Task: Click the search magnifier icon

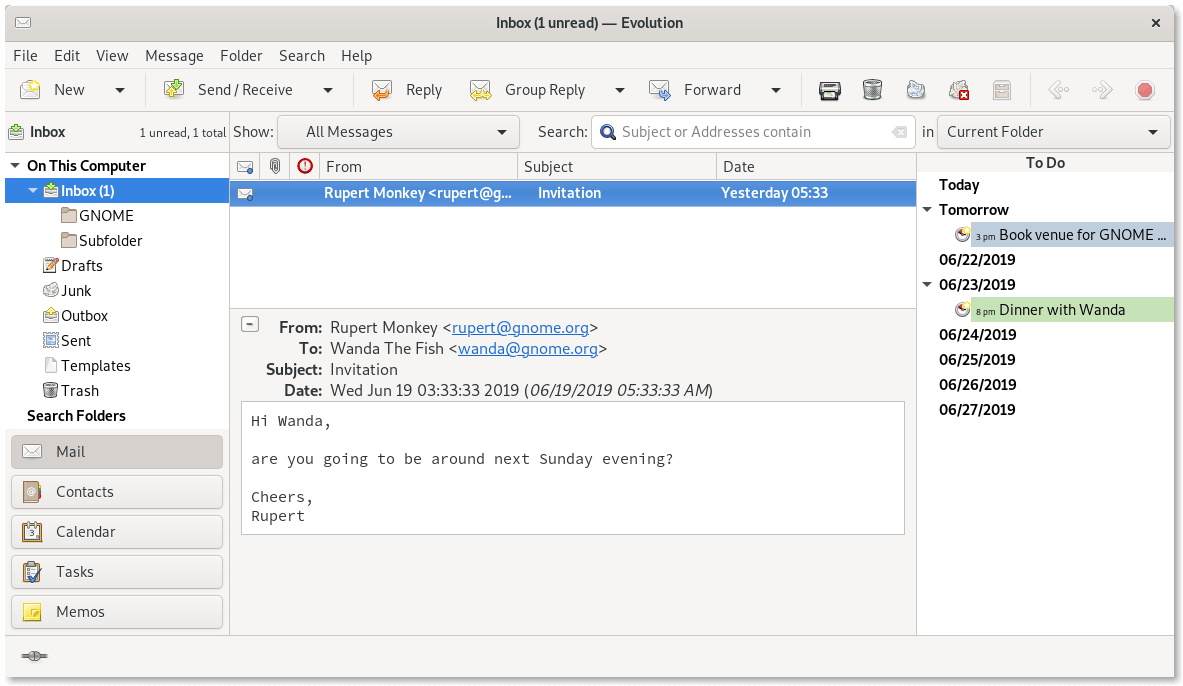Action: coord(608,133)
